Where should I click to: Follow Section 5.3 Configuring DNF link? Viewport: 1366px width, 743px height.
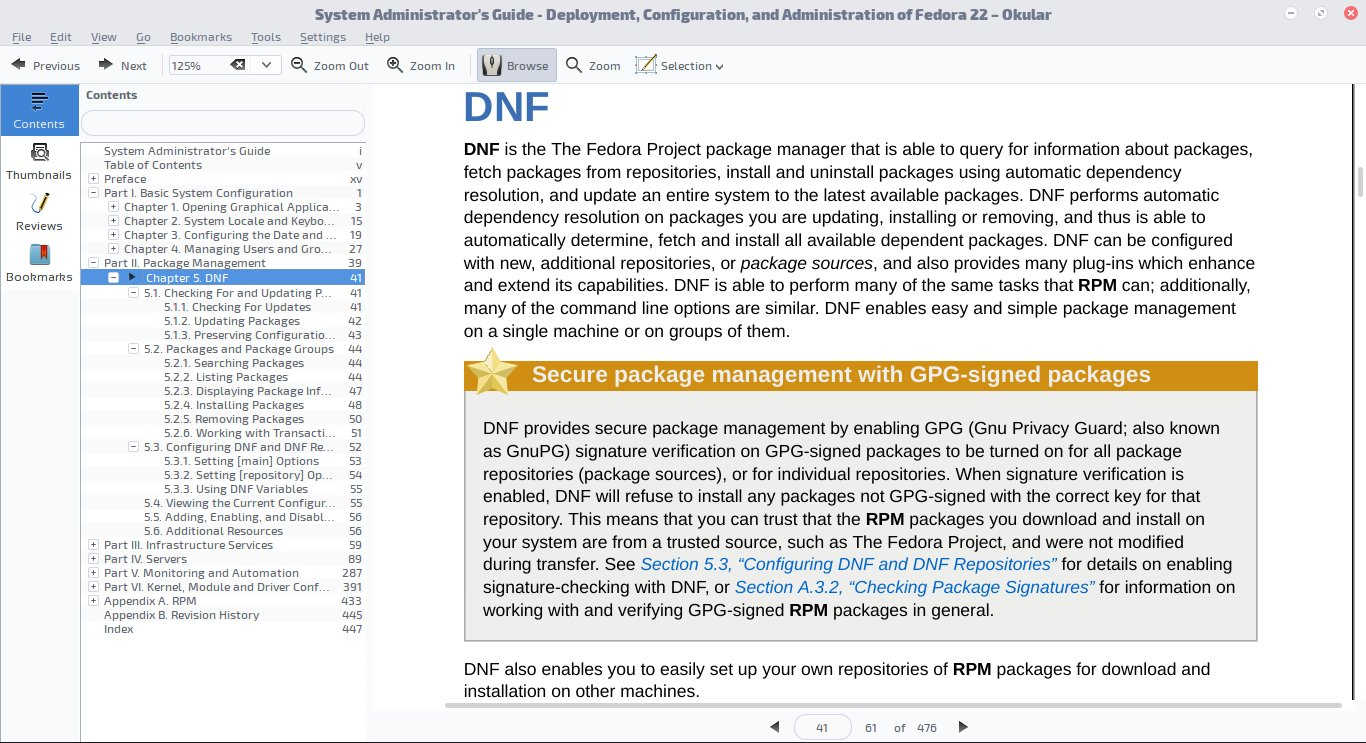(848, 564)
